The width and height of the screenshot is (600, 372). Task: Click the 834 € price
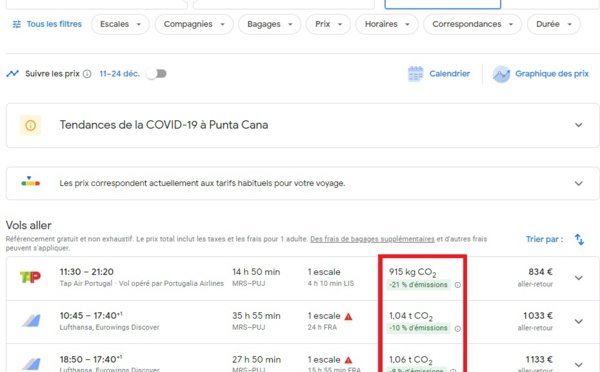pos(540,272)
